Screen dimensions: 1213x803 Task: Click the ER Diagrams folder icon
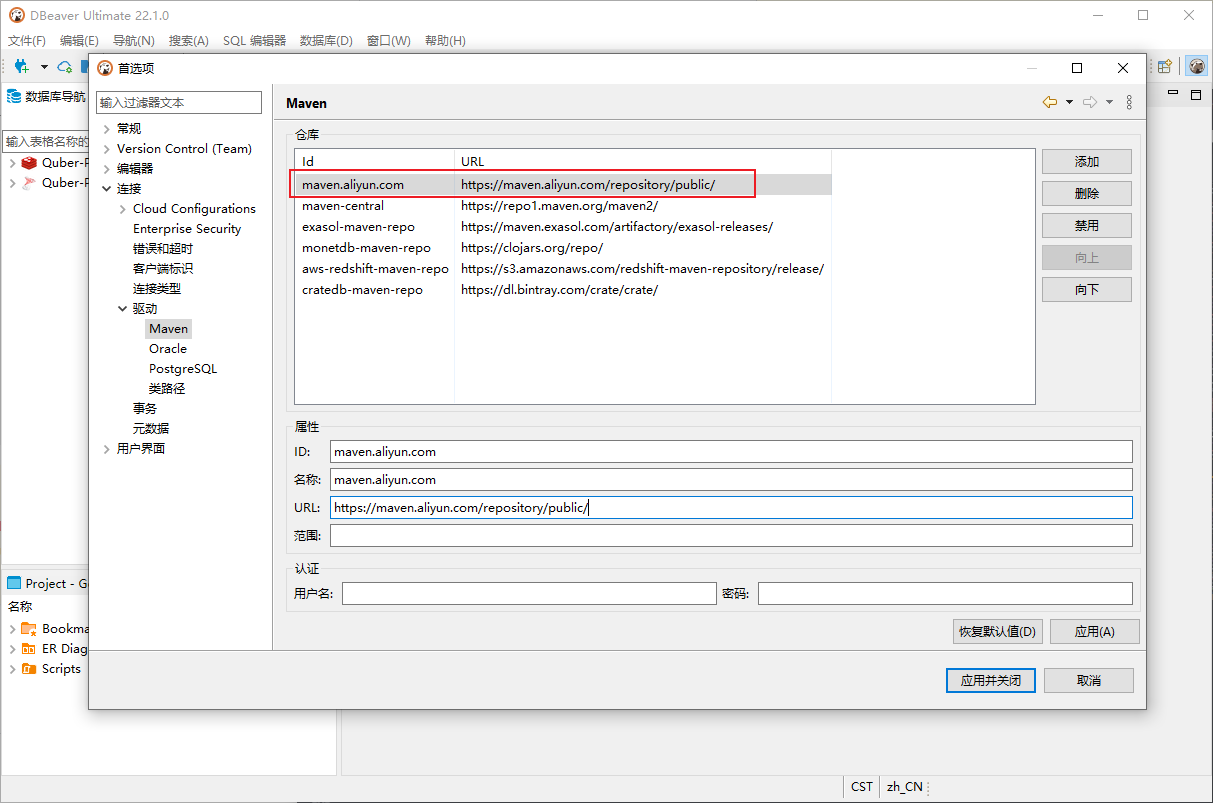coord(29,649)
